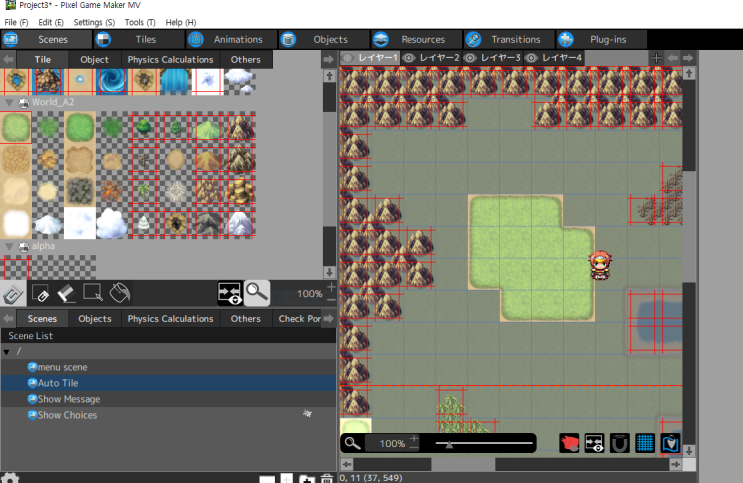743x483 pixels.
Task: Click tile palette scroll down arrow
Action: click(x=329, y=273)
